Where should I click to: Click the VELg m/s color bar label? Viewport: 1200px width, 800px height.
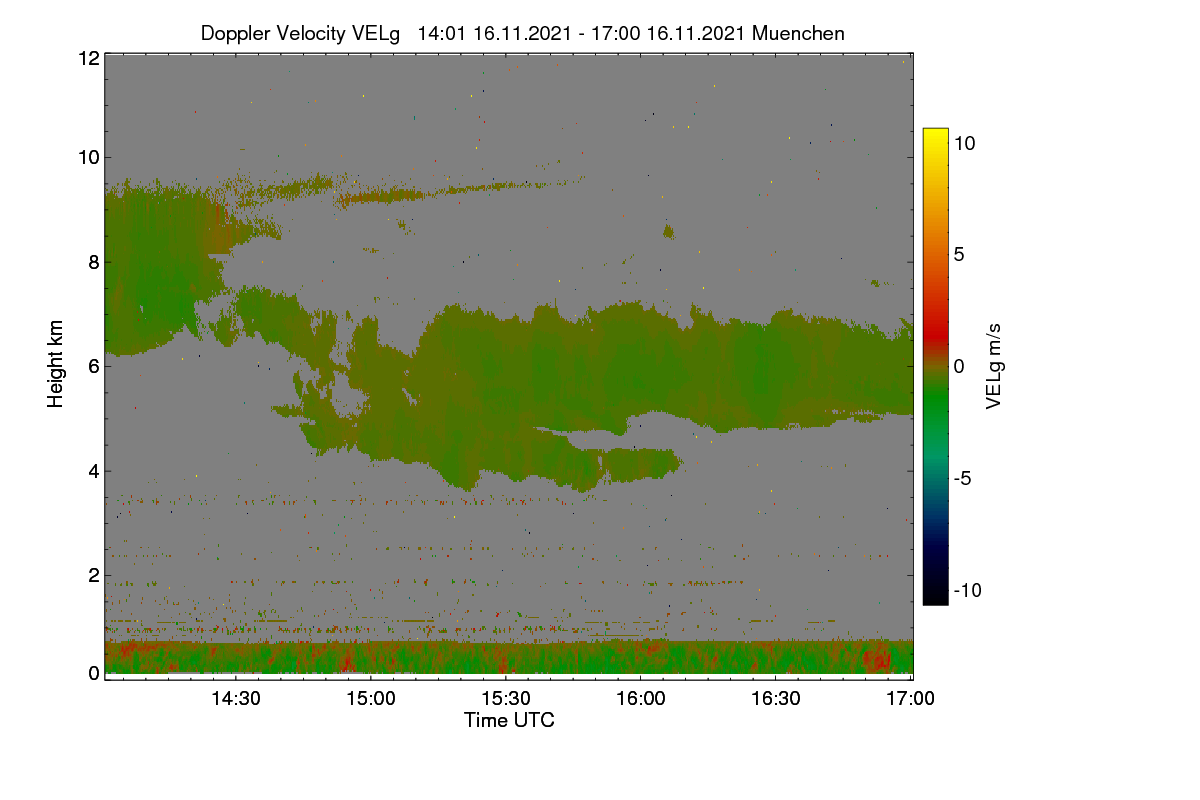pyautogui.click(x=993, y=365)
